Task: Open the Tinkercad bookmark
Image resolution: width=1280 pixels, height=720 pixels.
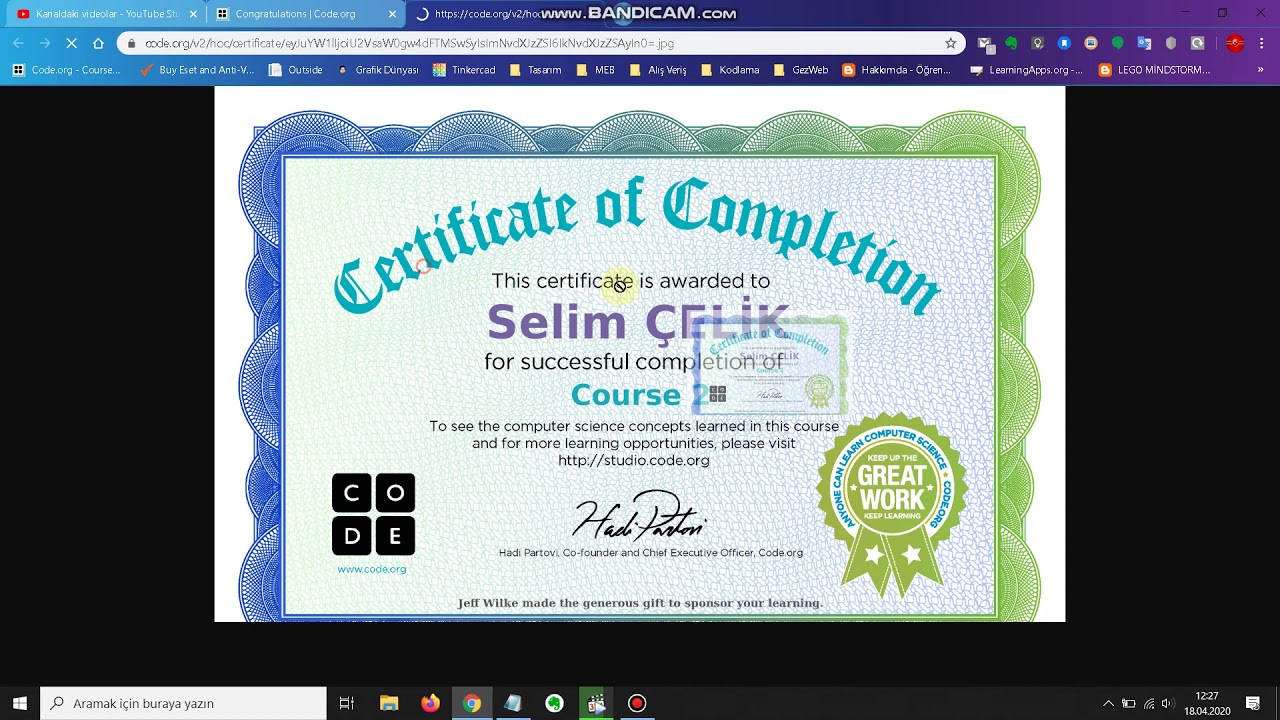Action: pos(464,70)
